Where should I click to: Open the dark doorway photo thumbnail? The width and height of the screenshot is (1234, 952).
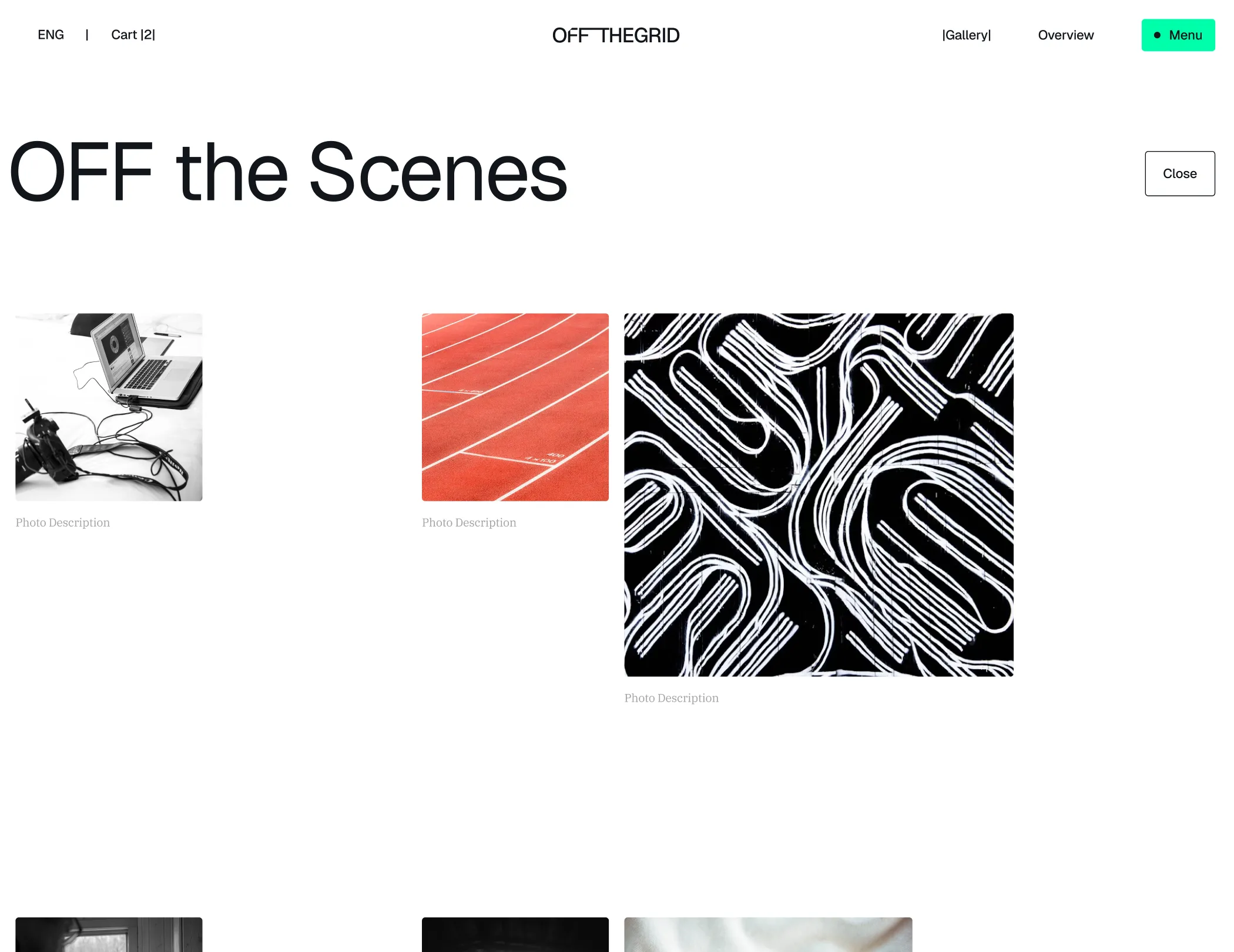[x=109, y=934]
